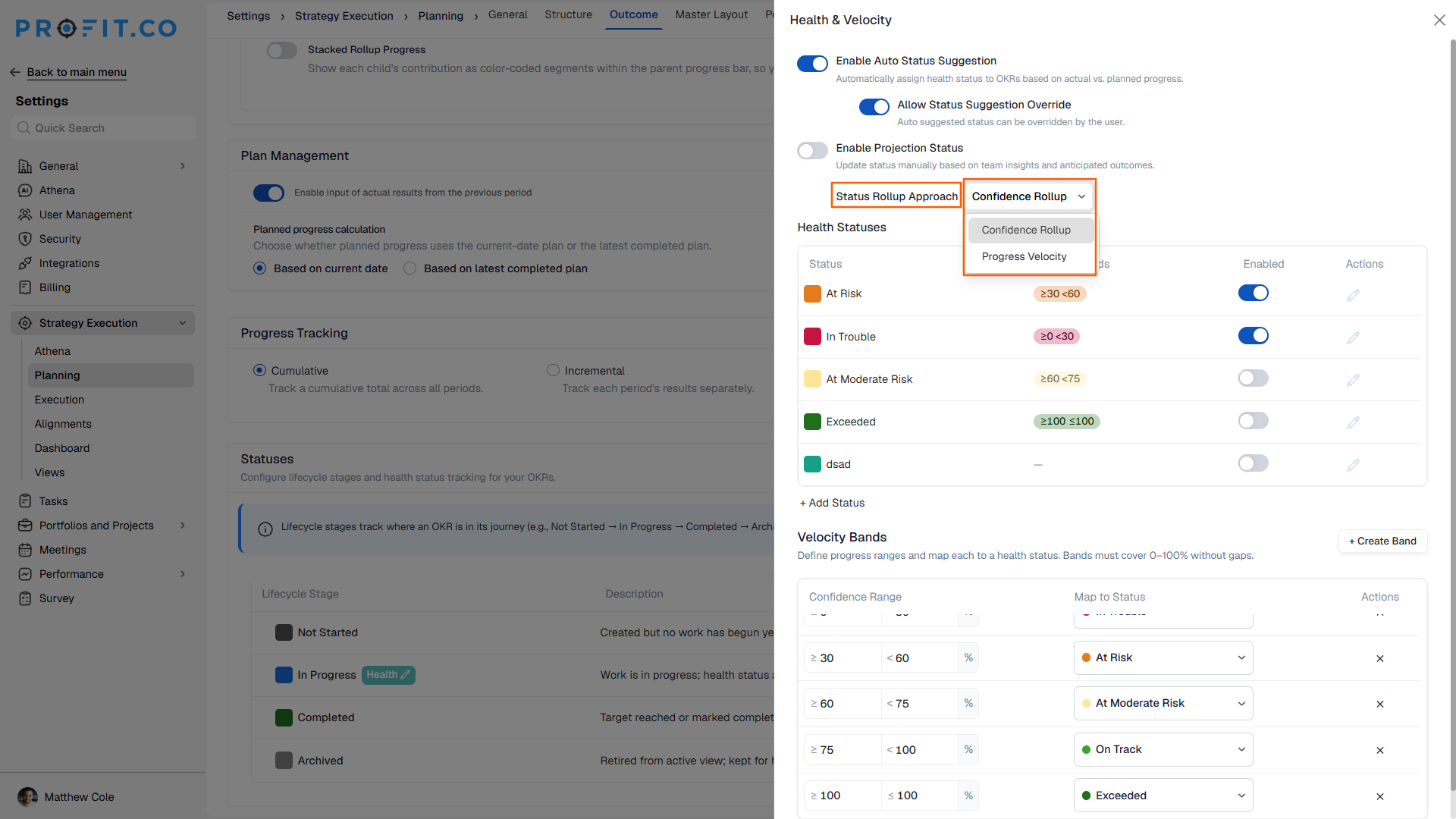Click the Quick Search field
Screen dimensions: 1456x819
click(104, 127)
